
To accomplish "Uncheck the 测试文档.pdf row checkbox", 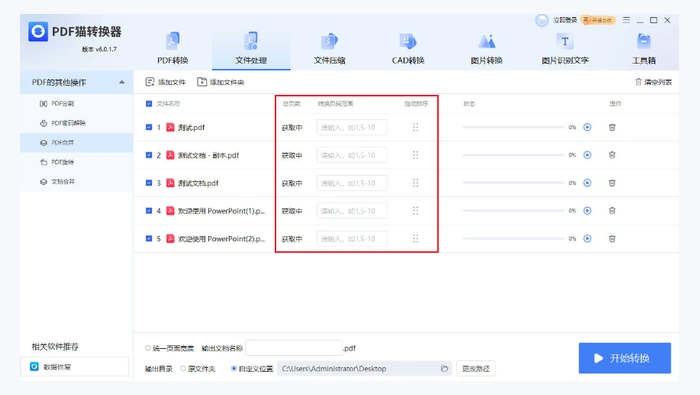I will (x=149, y=183).
